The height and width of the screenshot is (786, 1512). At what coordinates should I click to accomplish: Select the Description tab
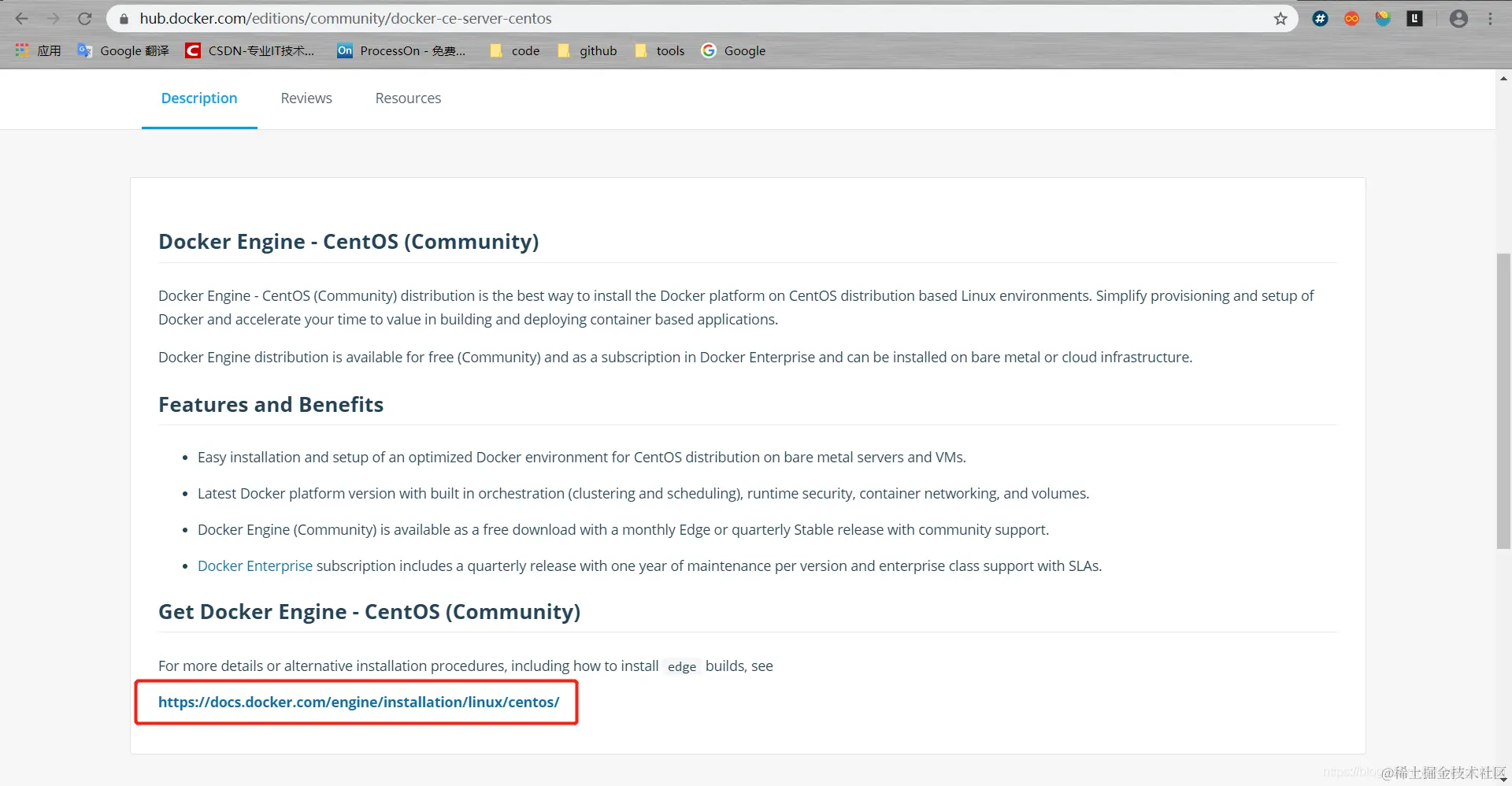[x=199, y=98]
